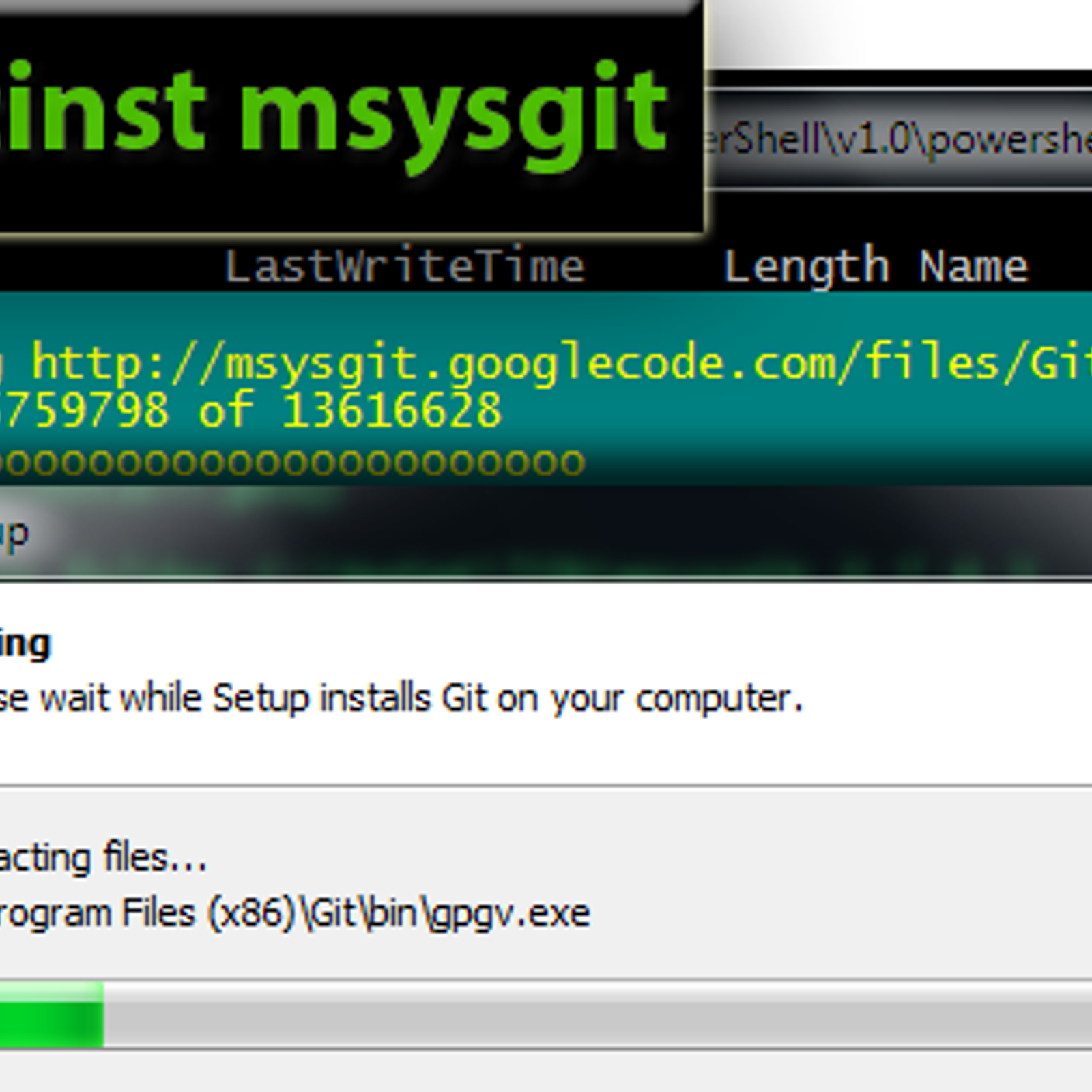Viewport: 1092px width, 1092px height.
Task: Click the green 'cinst msysgit' banner text
Action: (334, 113)
